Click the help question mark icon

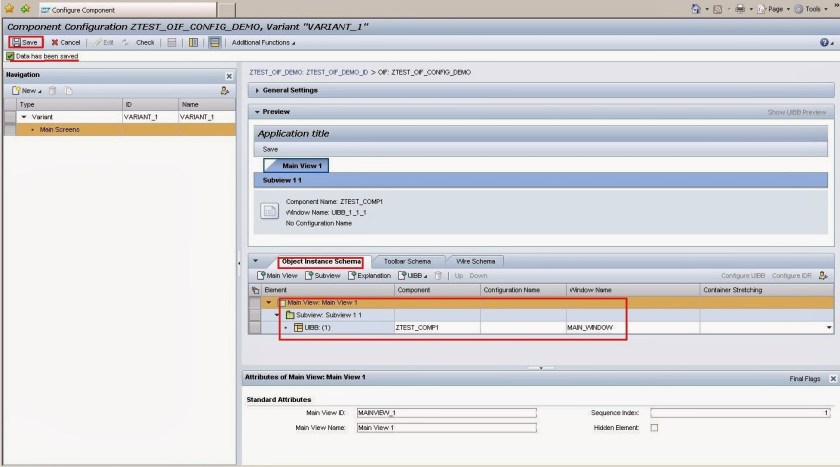824,43
